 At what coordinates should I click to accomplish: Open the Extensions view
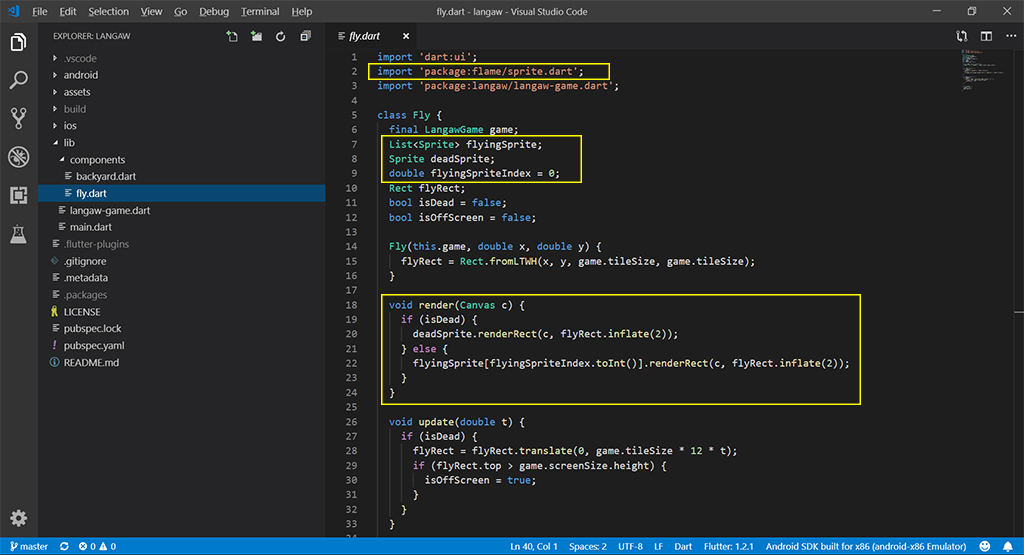18,195
